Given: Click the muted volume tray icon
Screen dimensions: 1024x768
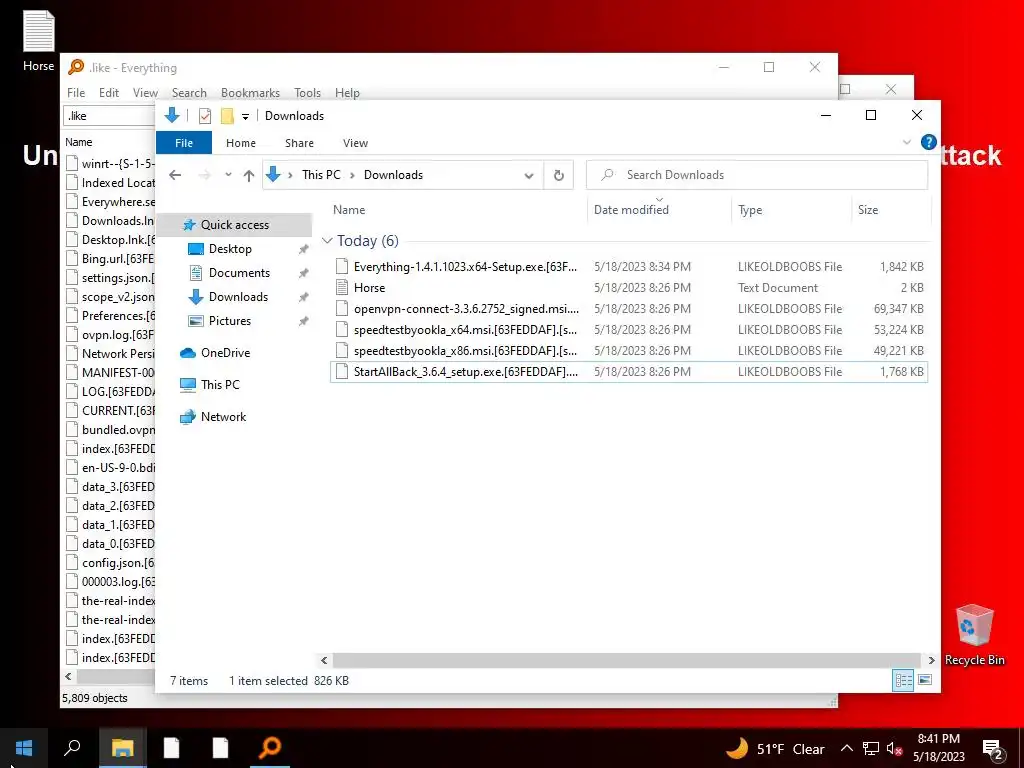Looking at the screenshot, I should click(894, 749).
